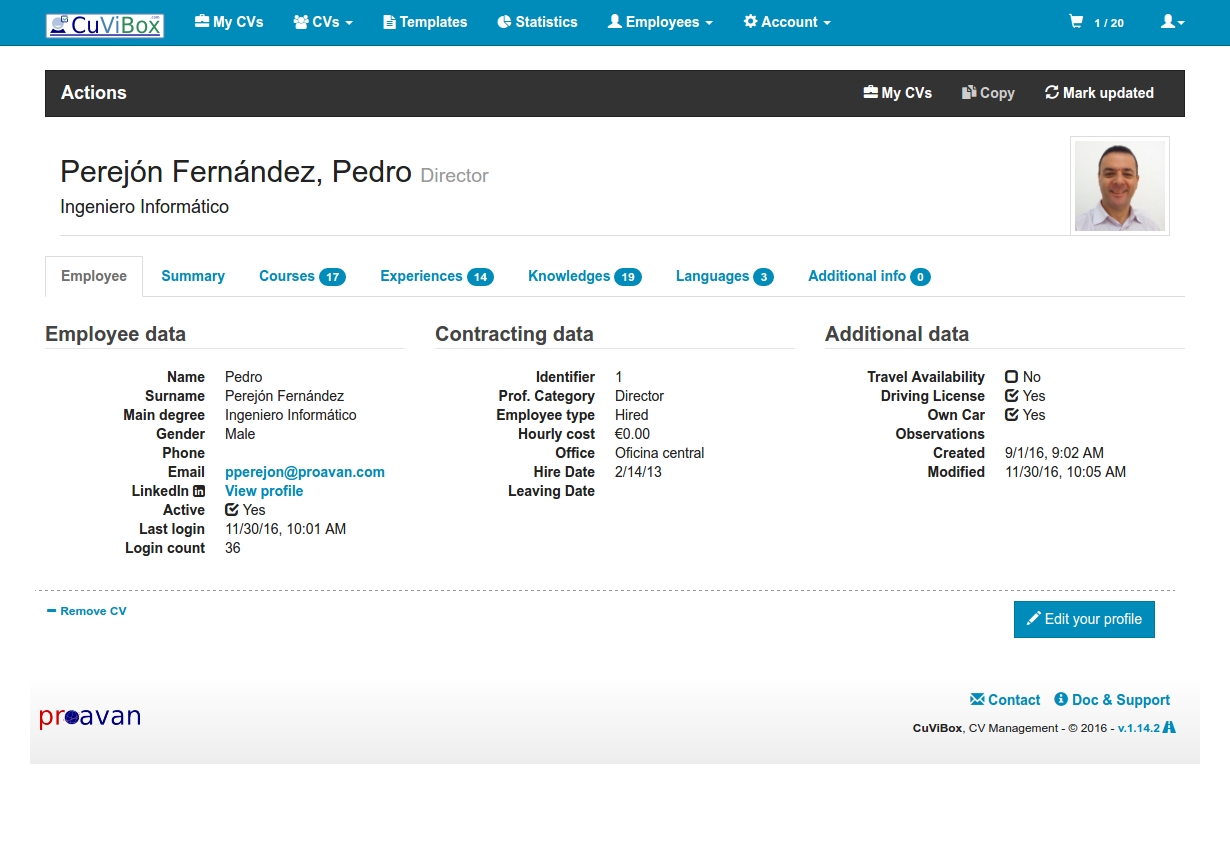Click the pperejon@proavan.com email link
This screenshot has width=1230, height=859.
(x=305, y=472)
